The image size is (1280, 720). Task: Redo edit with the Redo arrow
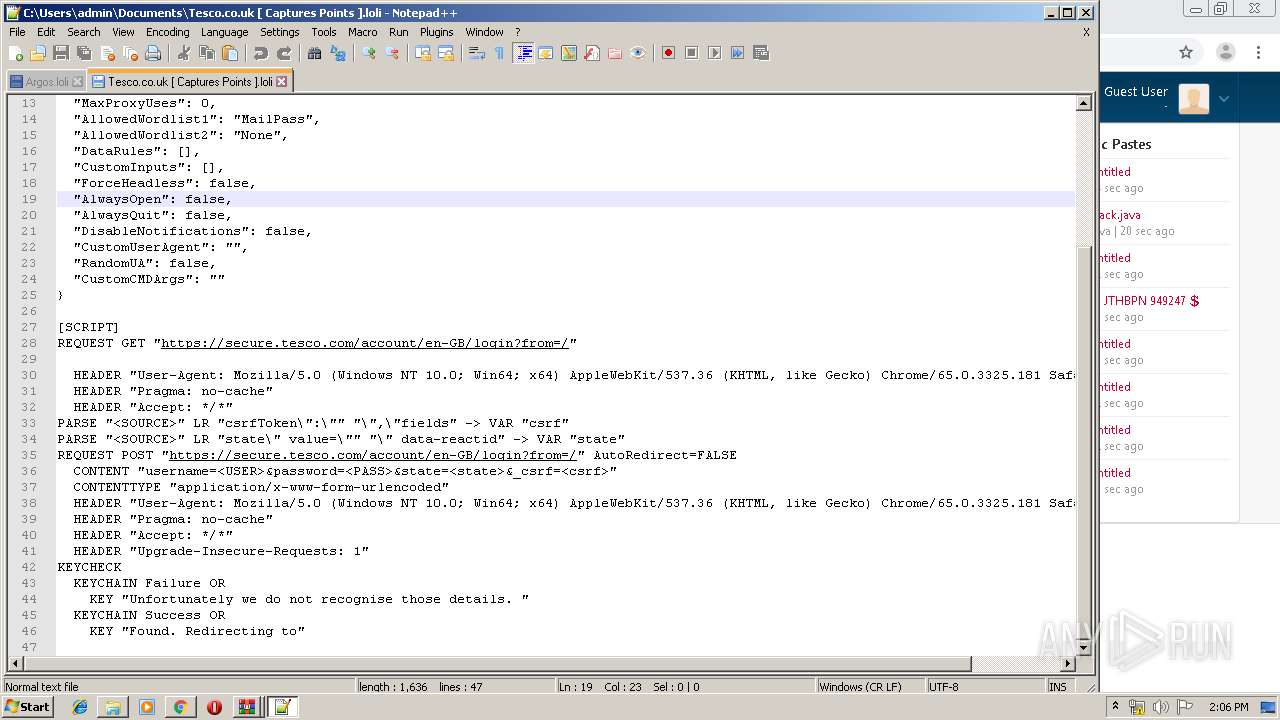284,53
